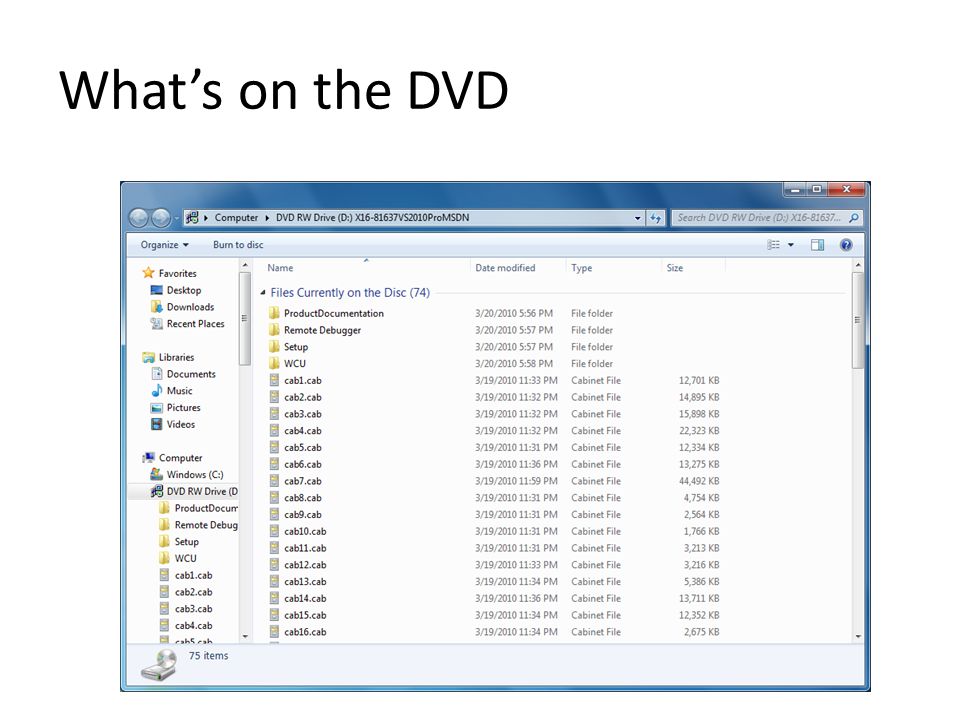Select Recent Places in Favorites
960x720 pixels.
(195, 324)
